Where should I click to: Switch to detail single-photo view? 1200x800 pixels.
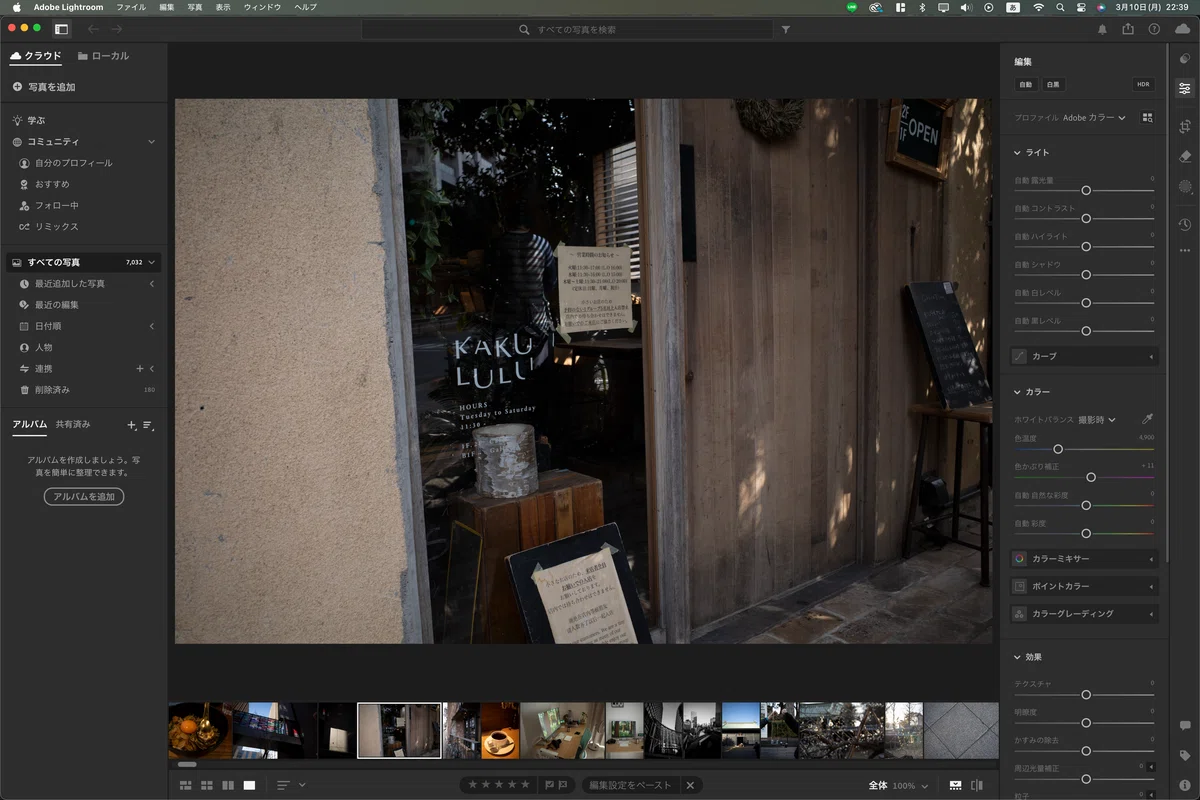click(x=249, y=785)
